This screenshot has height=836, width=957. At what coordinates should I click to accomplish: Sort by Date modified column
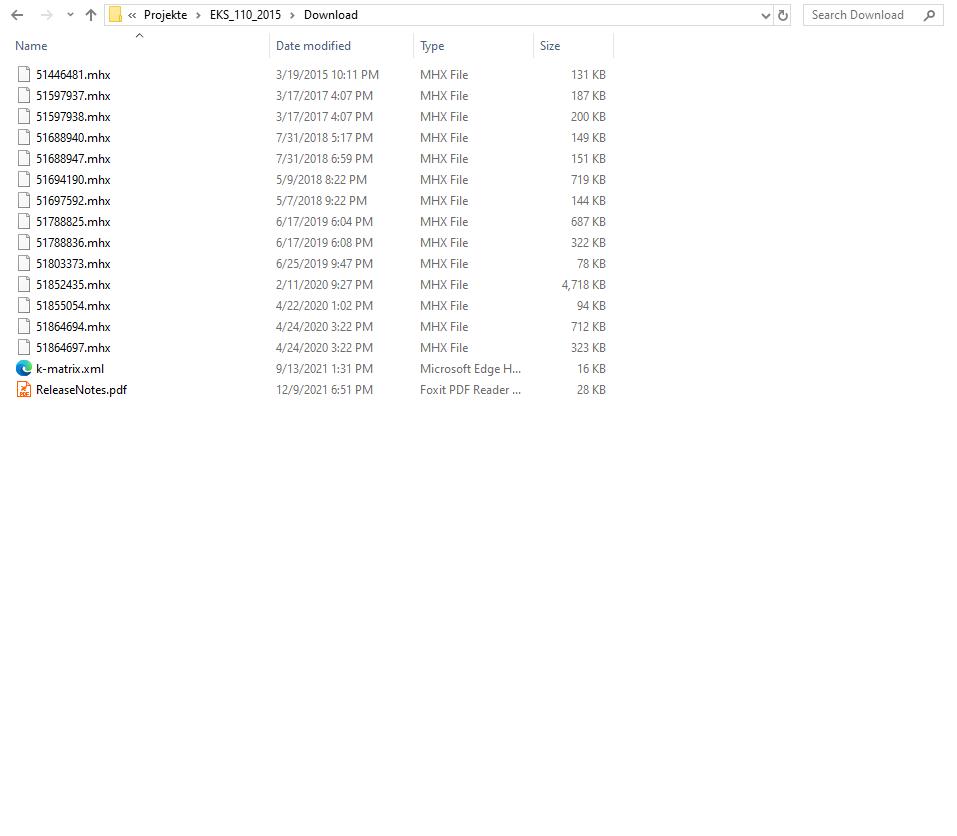(313, 46)
